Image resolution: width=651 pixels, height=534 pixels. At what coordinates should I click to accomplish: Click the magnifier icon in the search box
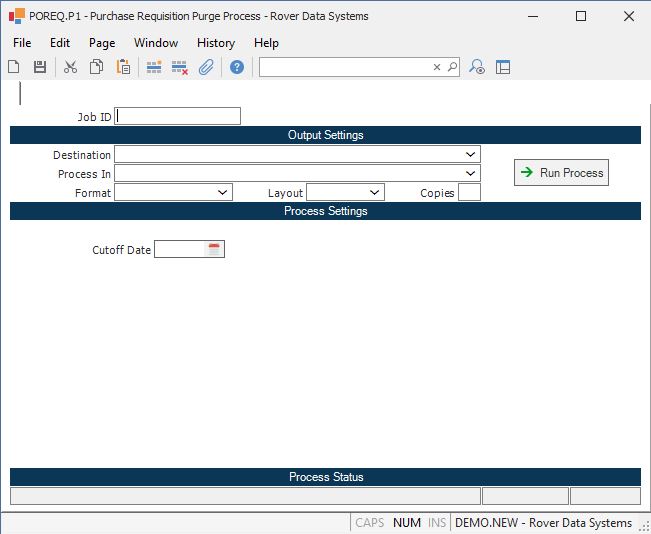pyautogui.click(x=452, y=67)
